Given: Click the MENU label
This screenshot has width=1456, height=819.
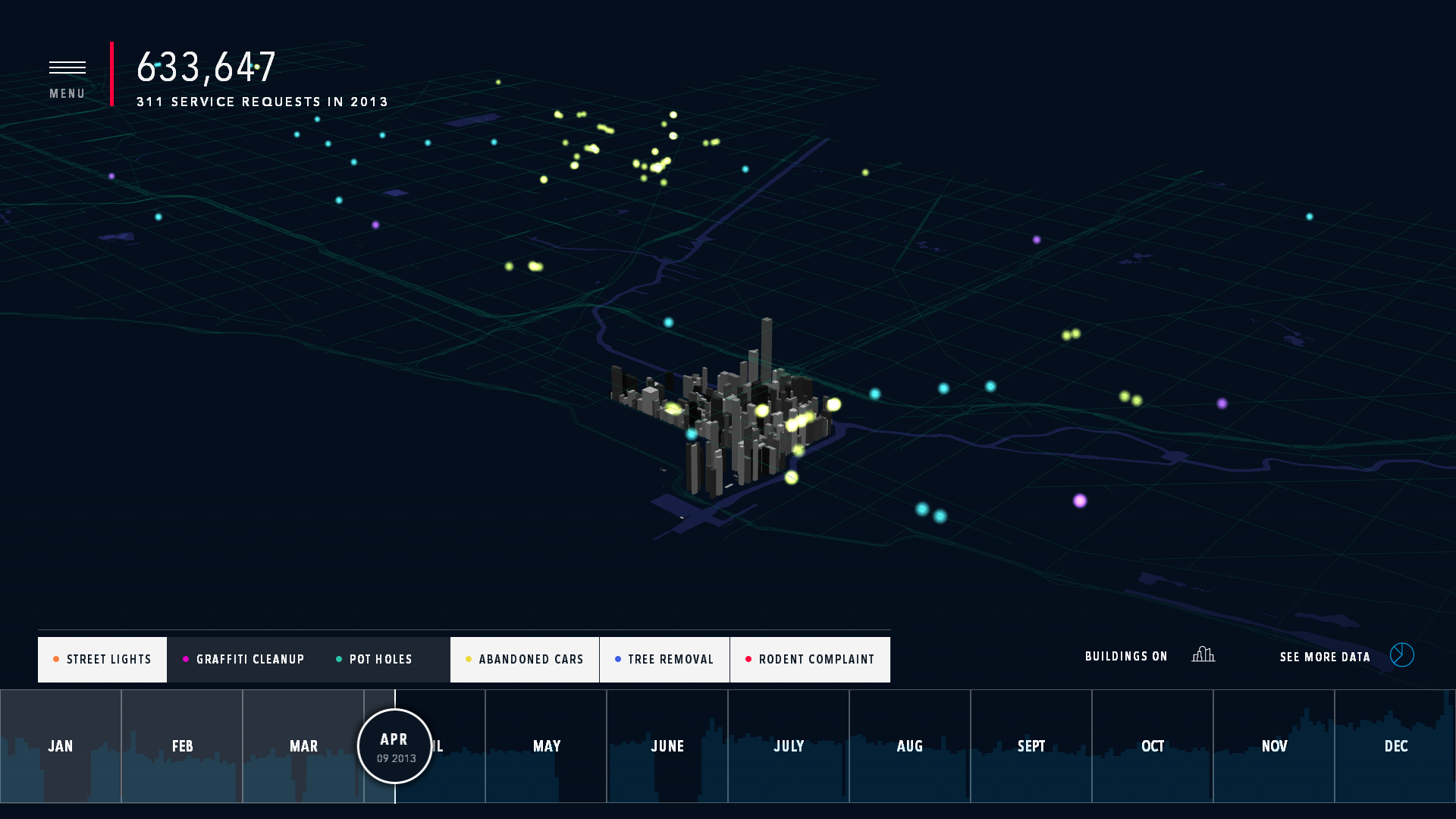Looking at the screenshot, I should click(x=67, y=94).
